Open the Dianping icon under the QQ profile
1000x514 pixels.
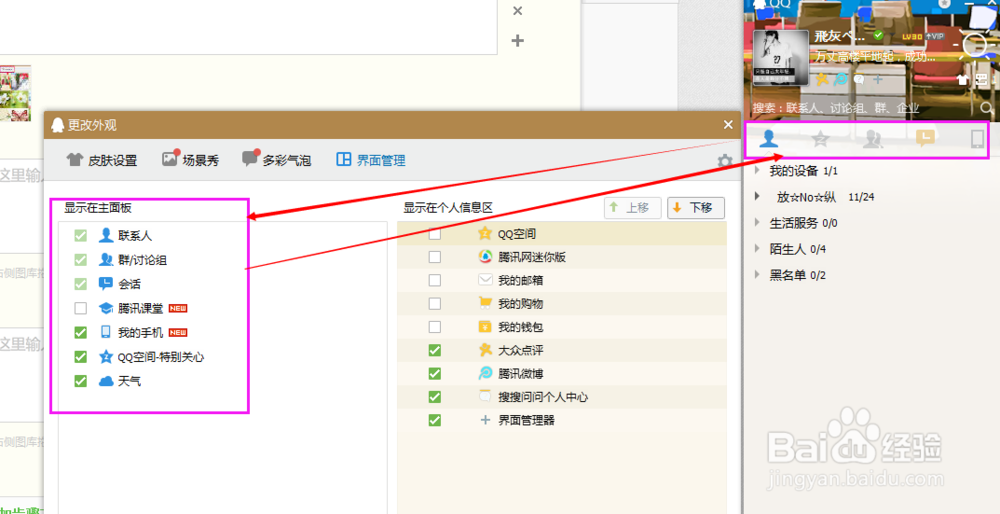click(x=822, y=79)
